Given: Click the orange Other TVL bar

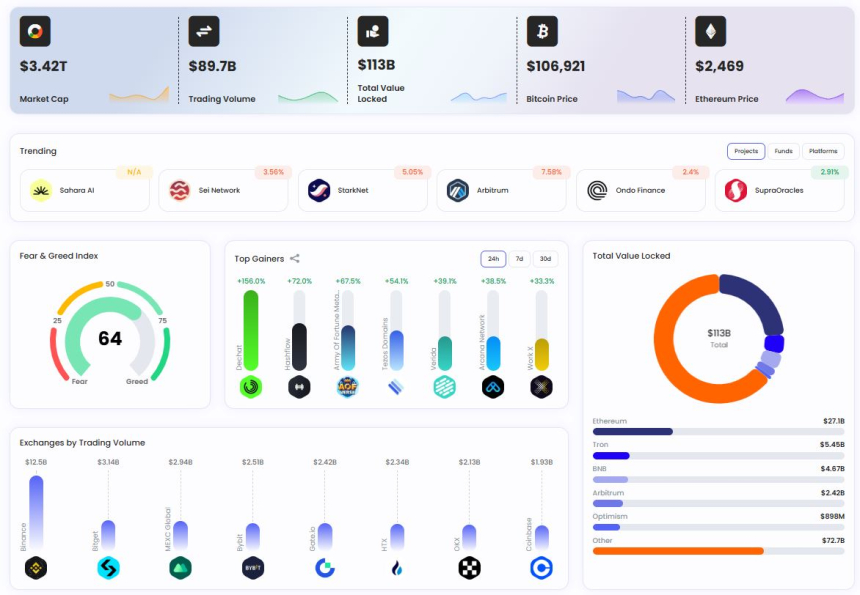Looking at the screenshot, I should coord(678,551).
